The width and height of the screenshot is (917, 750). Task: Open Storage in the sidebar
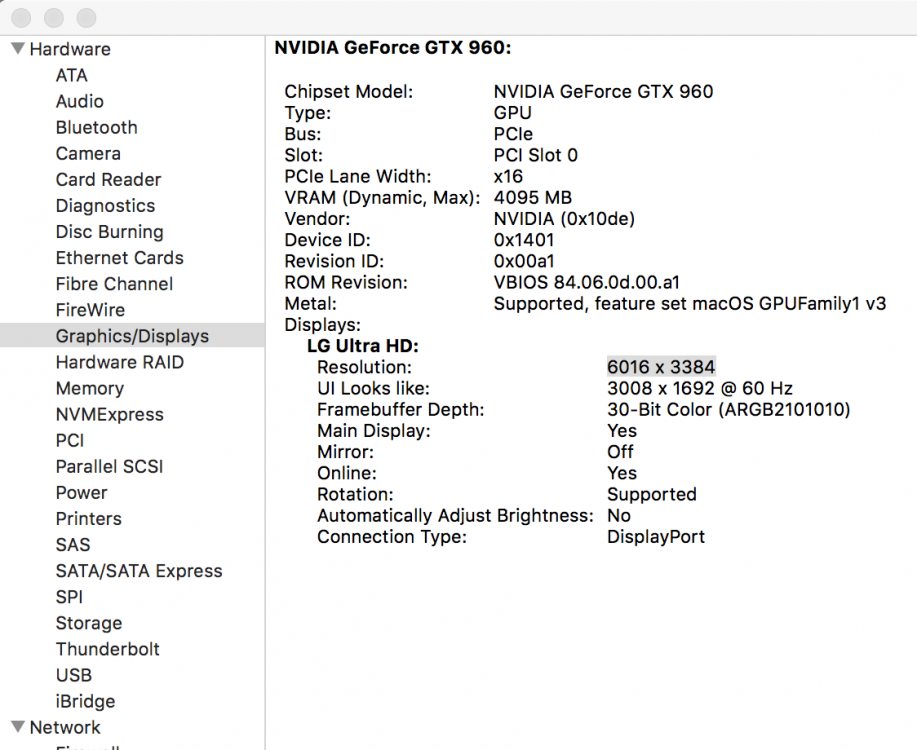pyautogui.click(x=89, y=623)
